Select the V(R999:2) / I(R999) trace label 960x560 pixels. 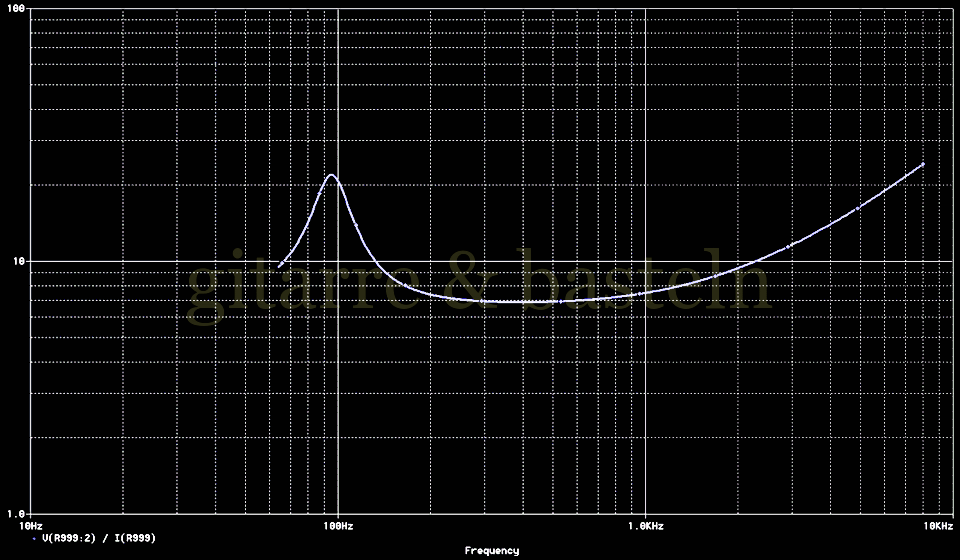coord(99,538)
